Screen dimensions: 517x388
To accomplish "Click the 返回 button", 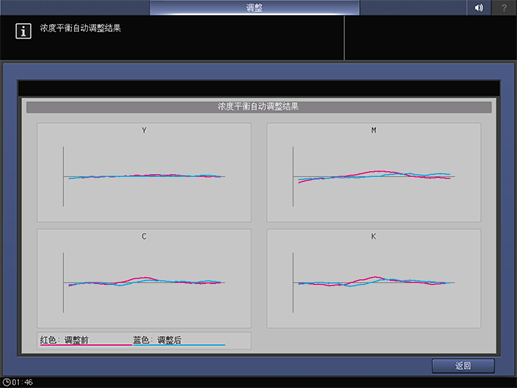I will [463, 366].
